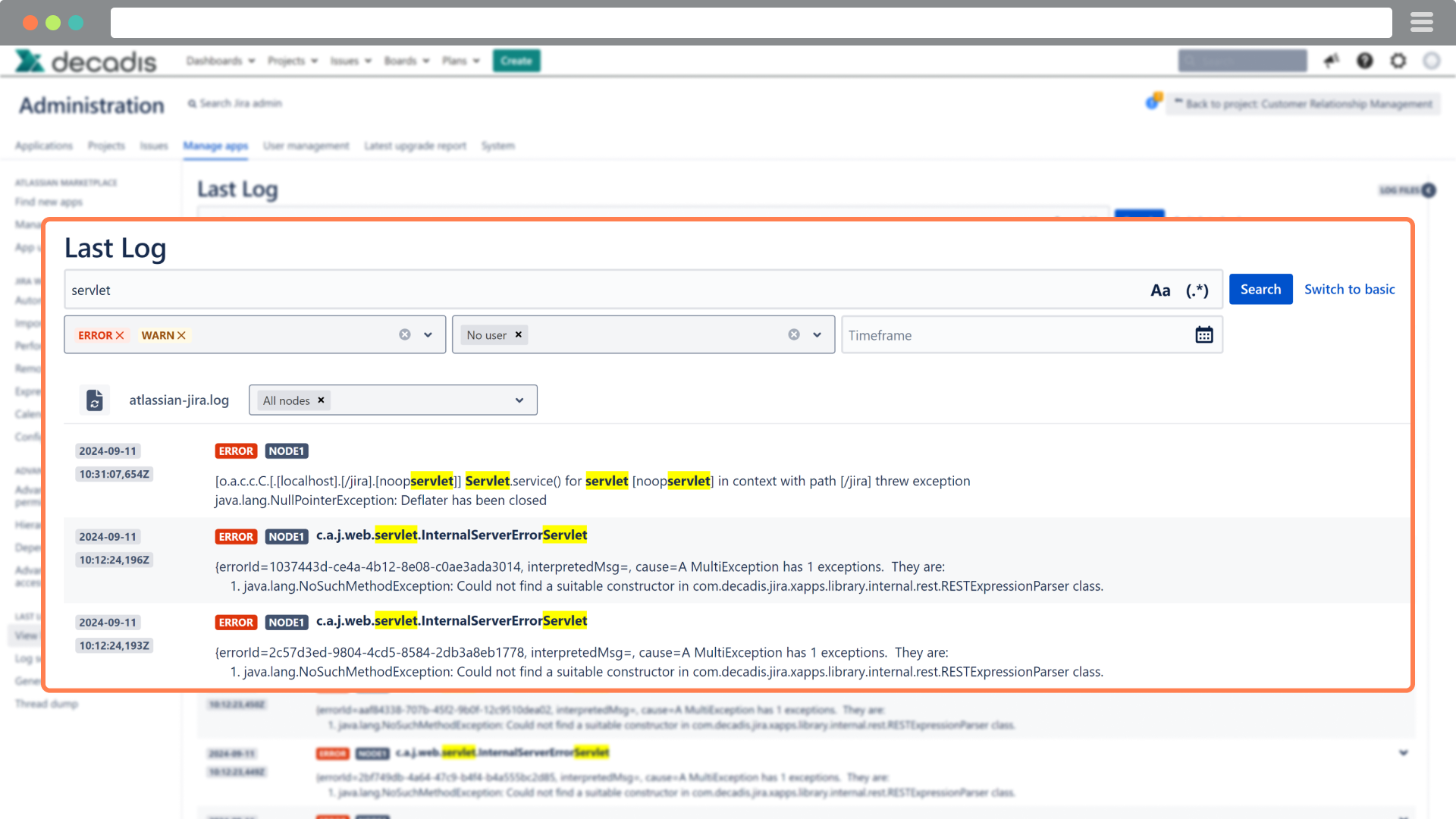Image resolution: width=1456 pixels, height=819 pixels.
Task: Remove the ERROR log level filter chip
Action: coord(120,334)
